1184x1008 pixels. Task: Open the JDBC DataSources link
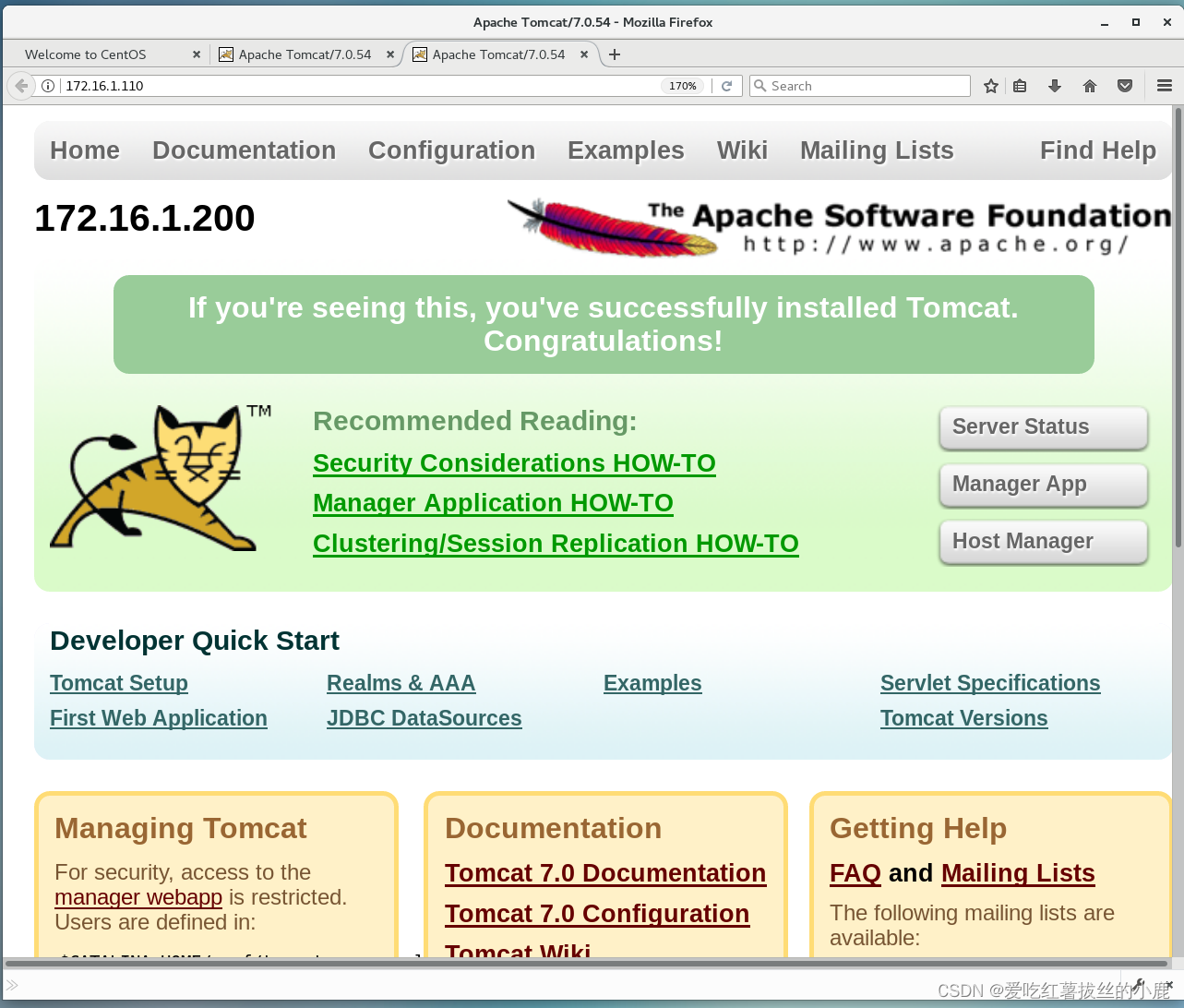[x=425, y=718]
